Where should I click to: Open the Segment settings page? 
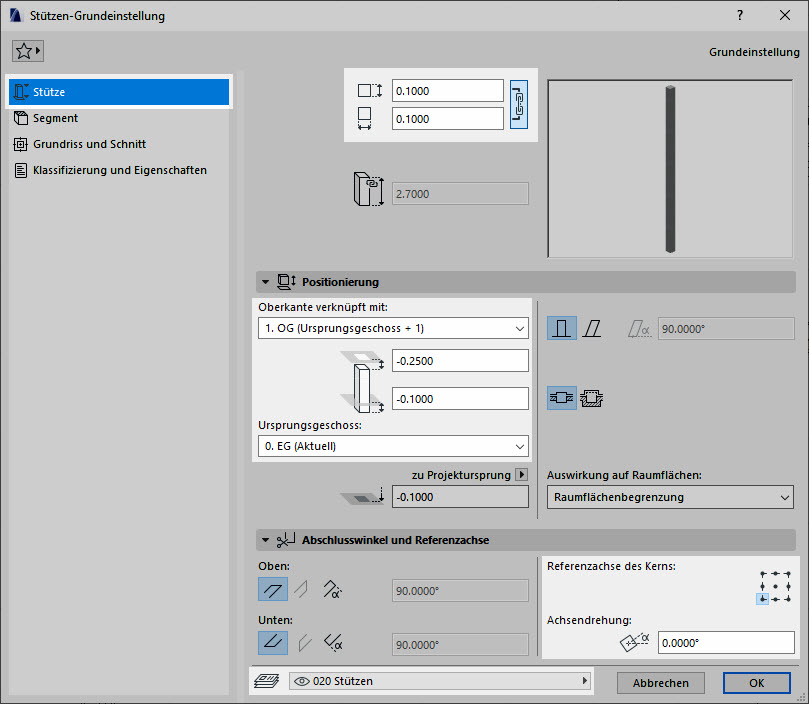(55, 118)
